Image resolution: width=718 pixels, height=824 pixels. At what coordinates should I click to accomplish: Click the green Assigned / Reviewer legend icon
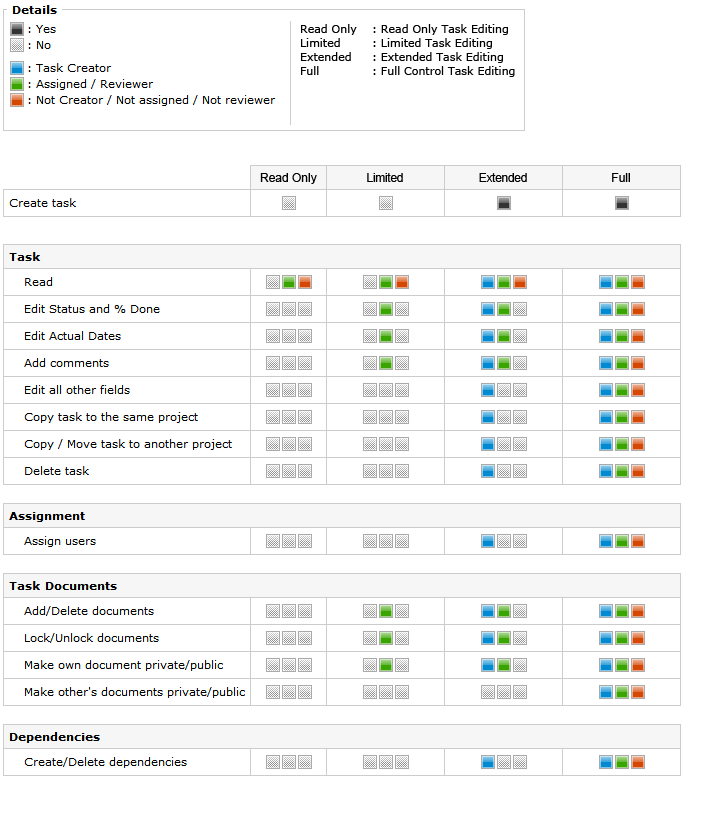(x=16, y=84)
